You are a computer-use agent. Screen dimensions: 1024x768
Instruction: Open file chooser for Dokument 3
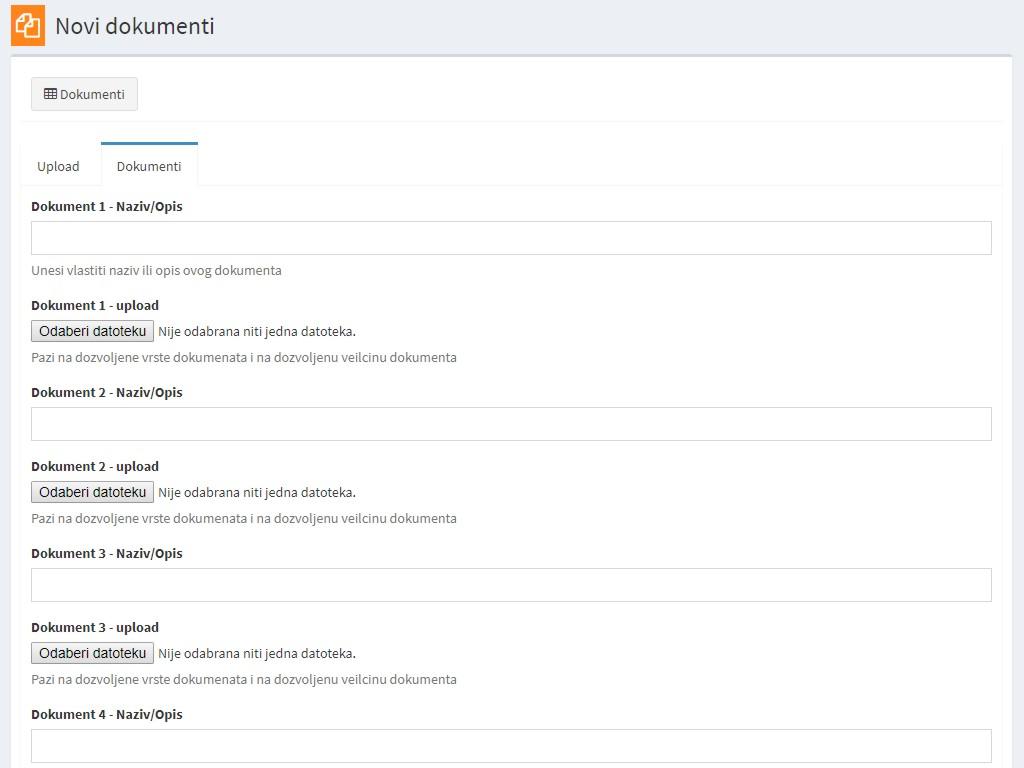[92, 653]
